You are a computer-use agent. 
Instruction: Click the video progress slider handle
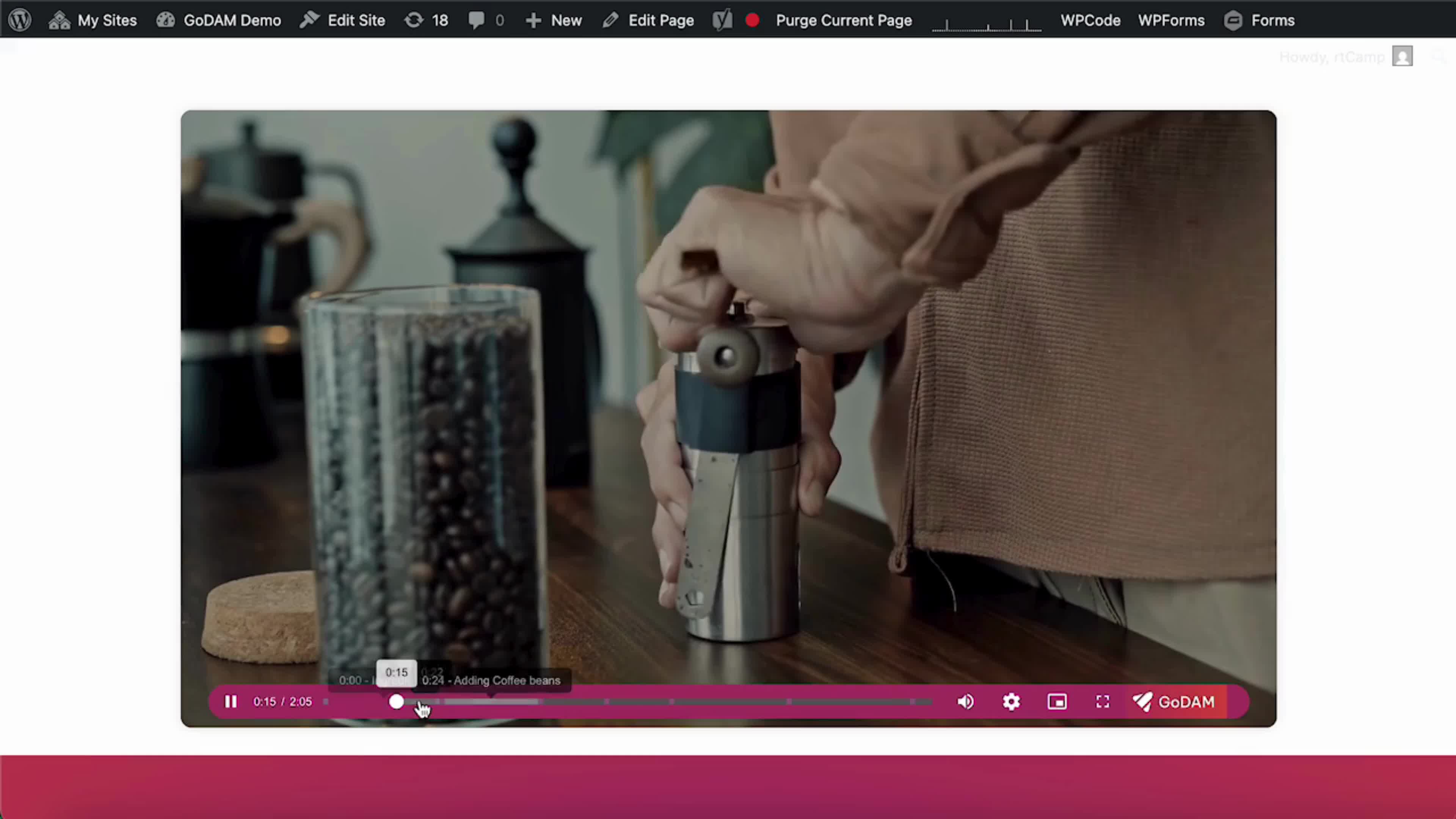point(397,701)
